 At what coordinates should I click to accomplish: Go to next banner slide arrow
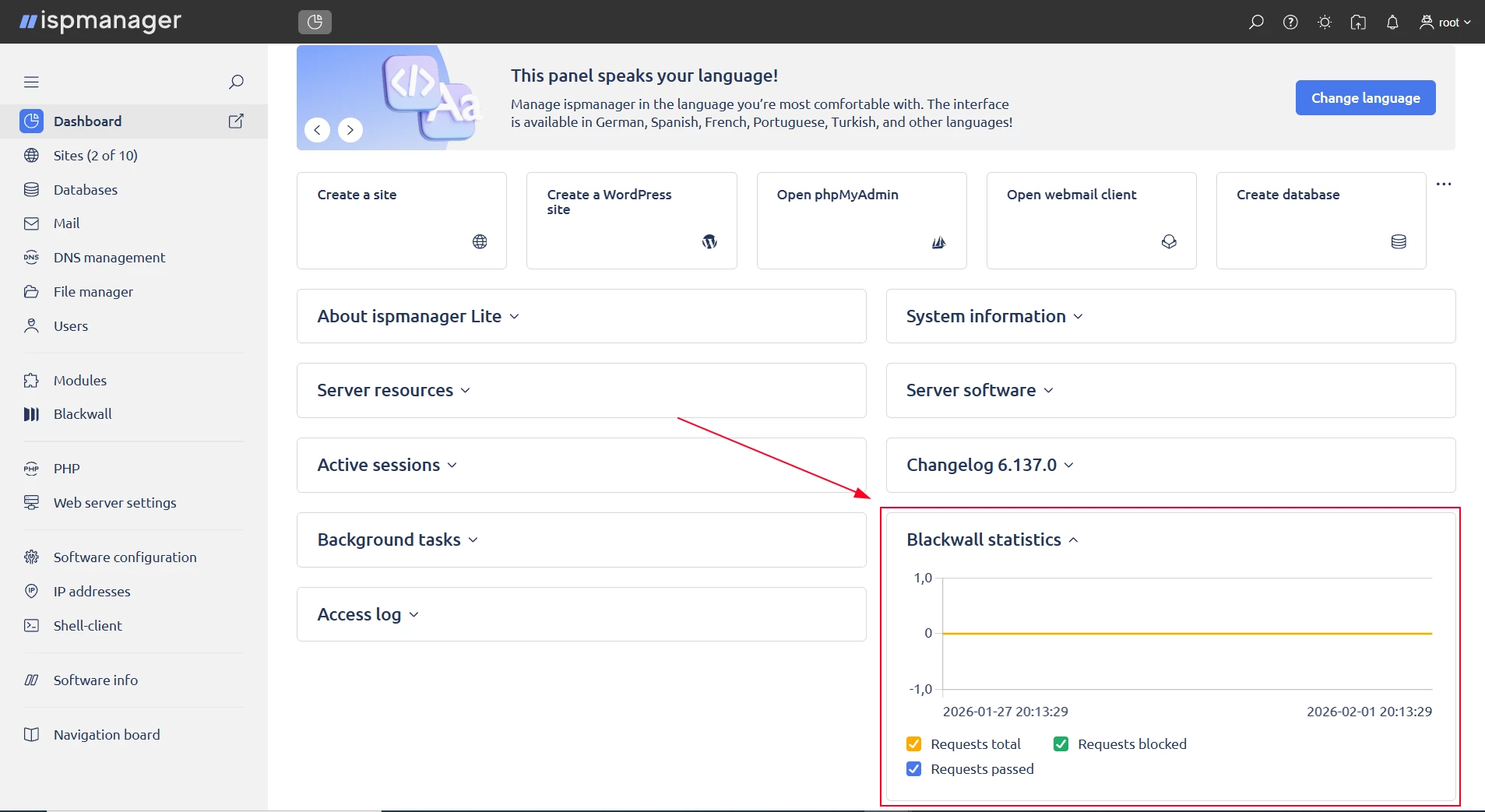pyautogui.click(x=350, y=130)
